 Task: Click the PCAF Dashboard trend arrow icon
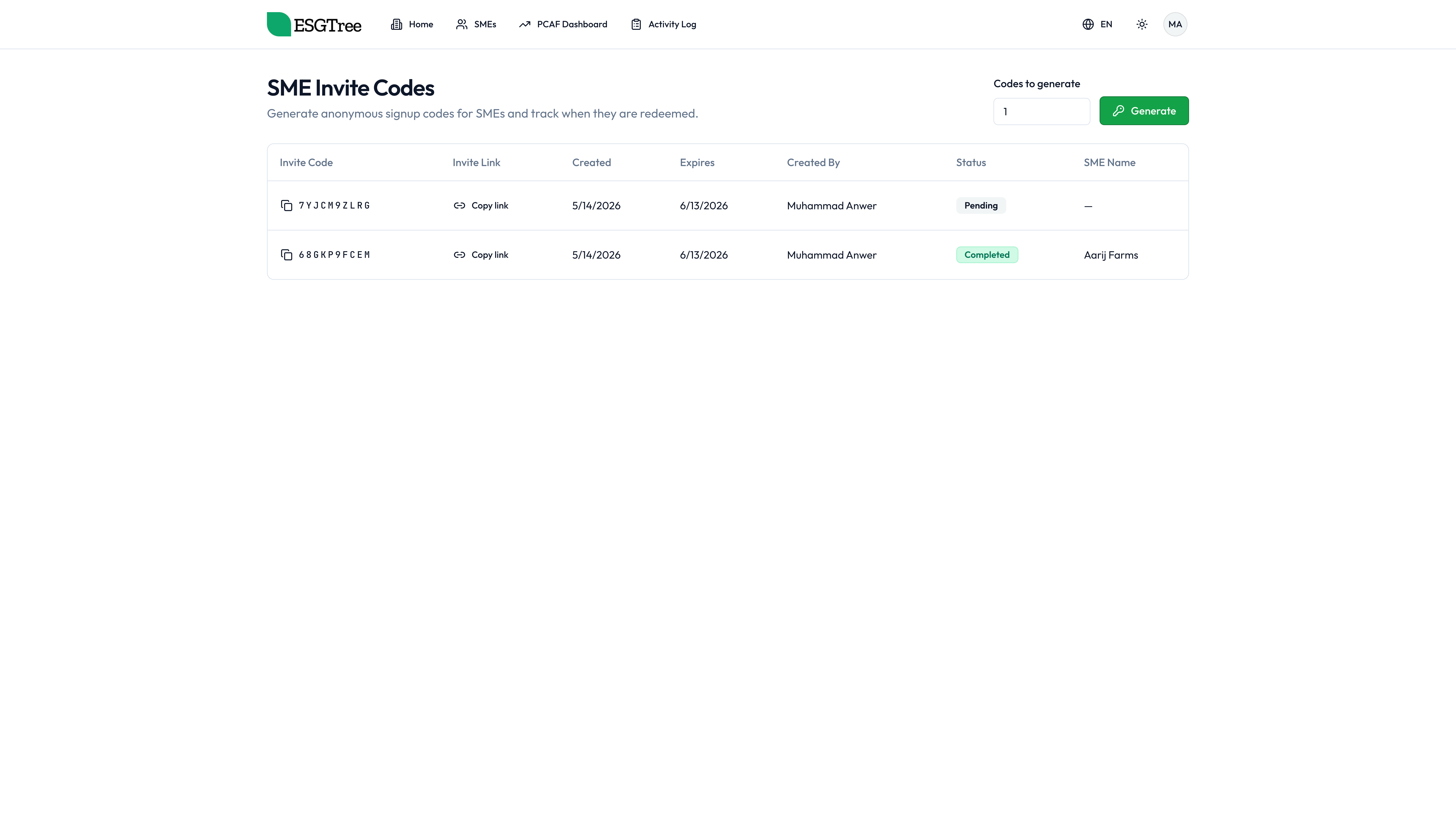tap(525, 24)
